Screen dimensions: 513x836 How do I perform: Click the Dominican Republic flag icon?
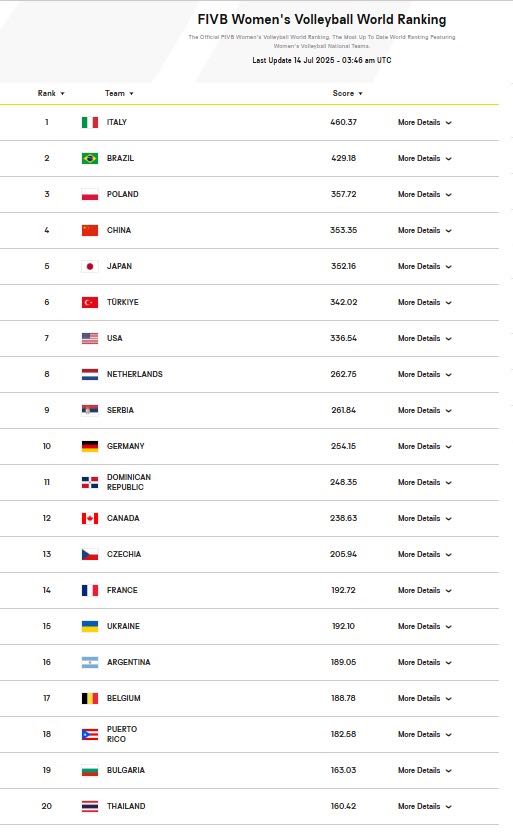[90, 483]
